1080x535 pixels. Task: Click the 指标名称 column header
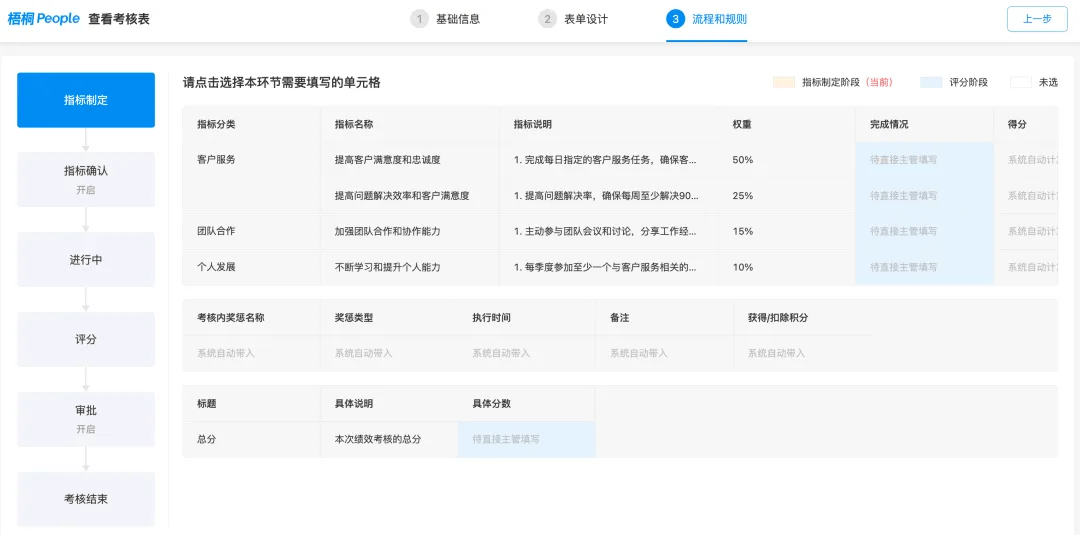pos(410,124)
